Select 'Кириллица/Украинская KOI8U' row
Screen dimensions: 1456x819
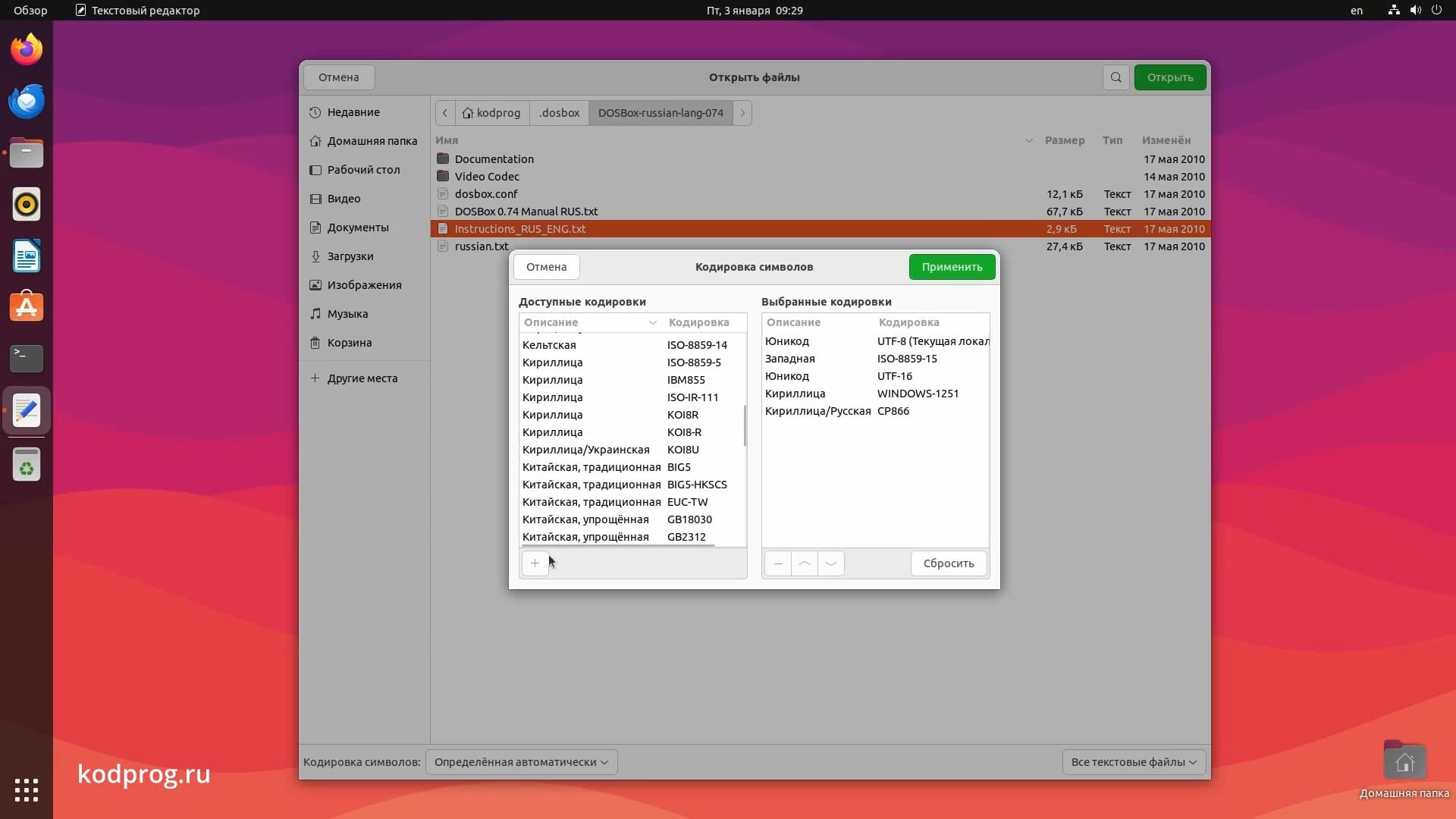[x=632, y=450]
